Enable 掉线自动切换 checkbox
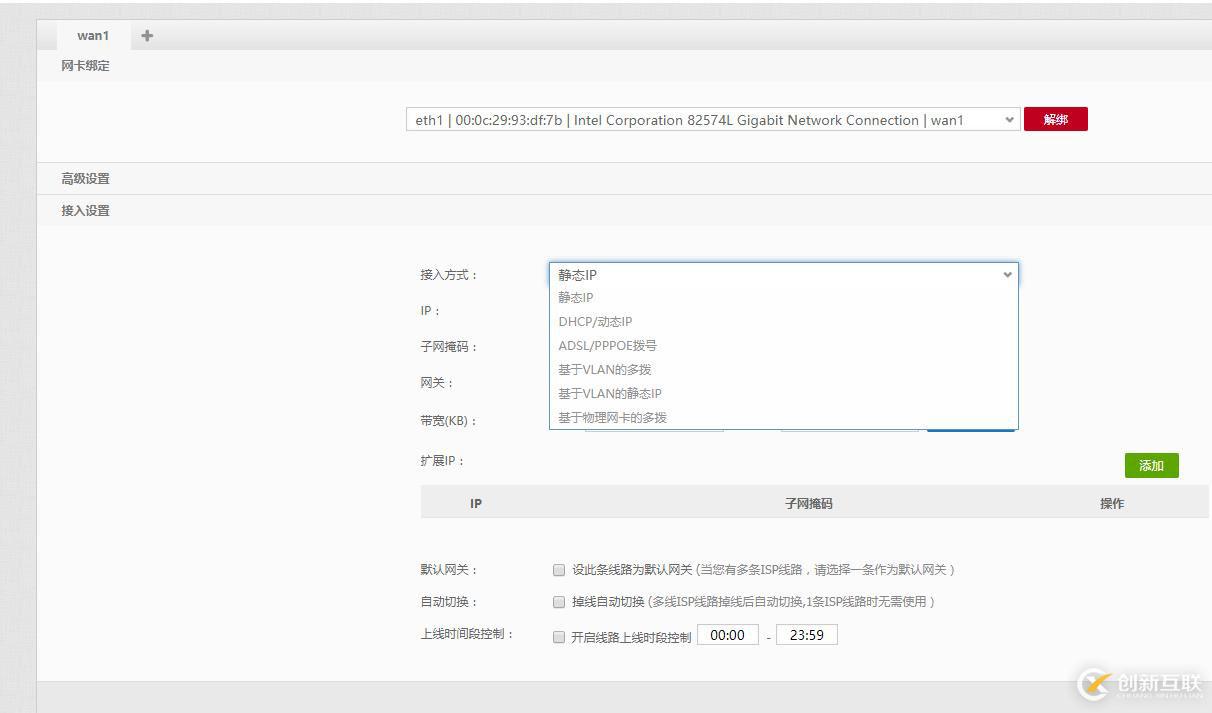Screen dimensions: 1212x713 pos(559,601)
